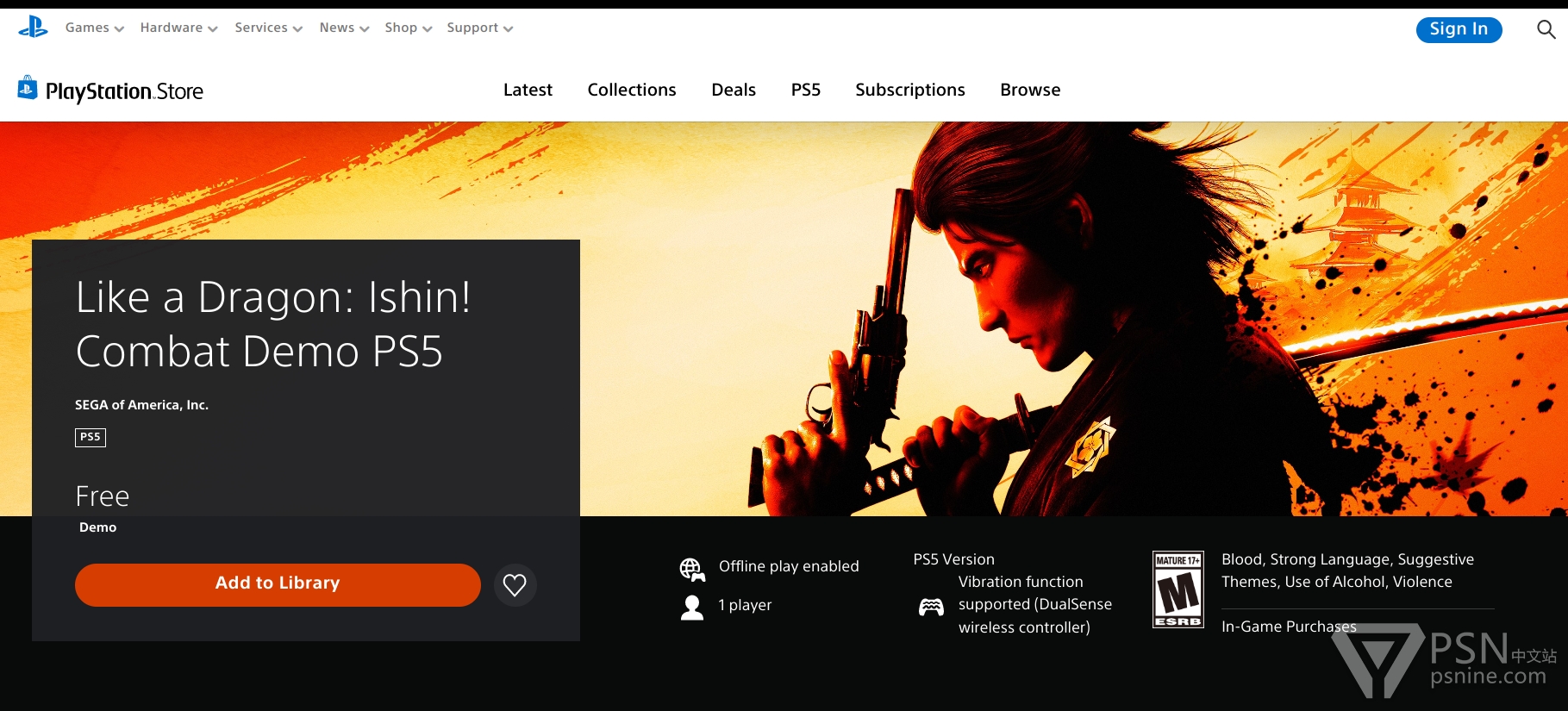Open the Deals store tab
The image size is (1568, 711).
click(734, 90)
